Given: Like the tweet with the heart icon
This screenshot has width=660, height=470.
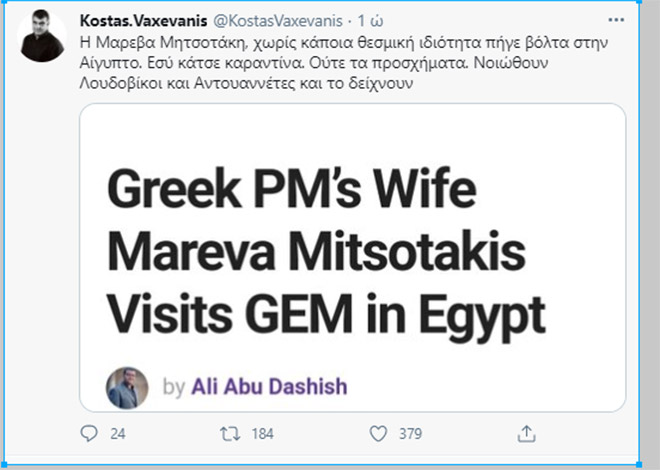Looking at the screenshot, I should point(377,434).
